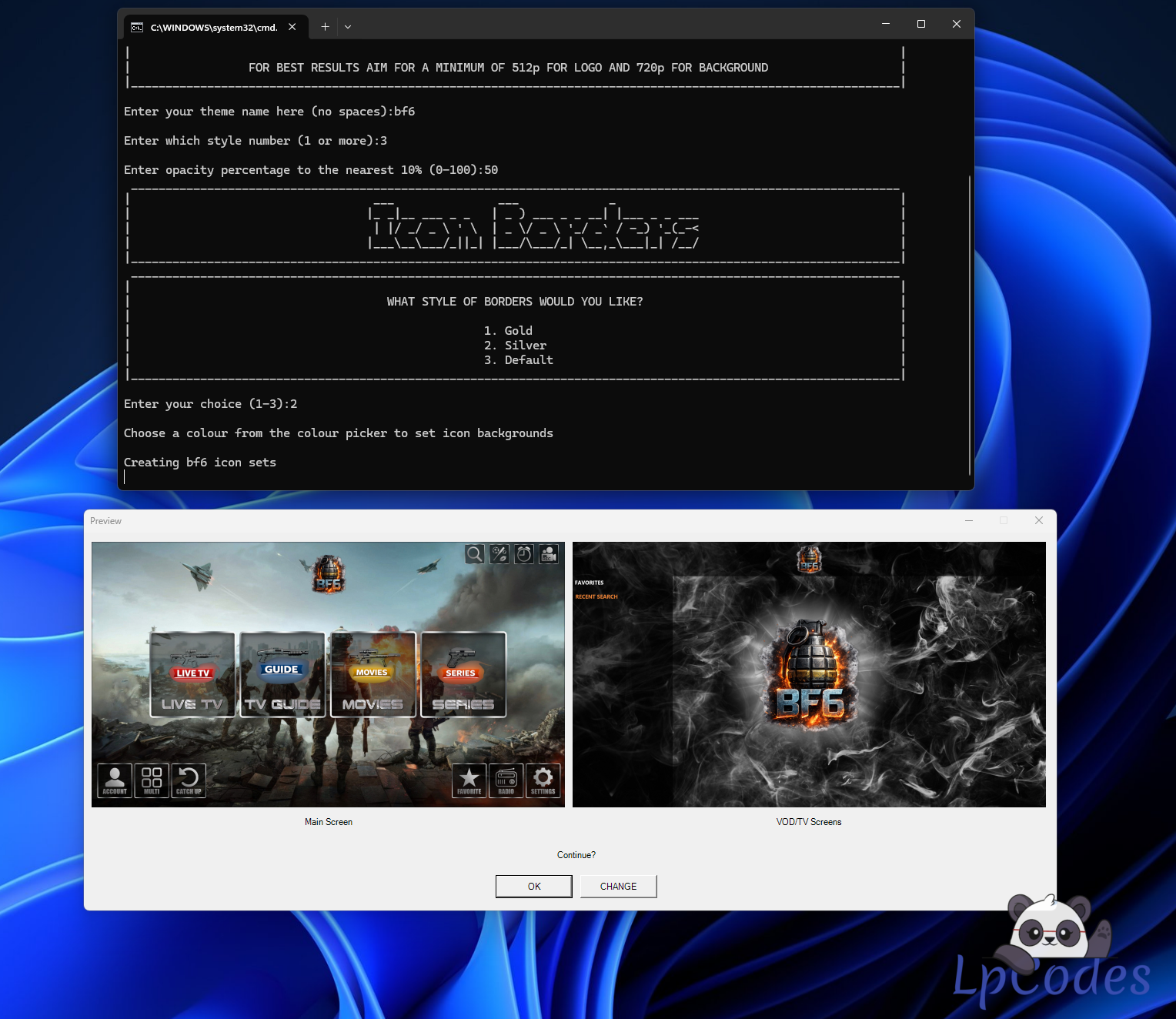Click the terminal vertical scrollbar
This screenshot has height=1019, width=1176.
969,323
